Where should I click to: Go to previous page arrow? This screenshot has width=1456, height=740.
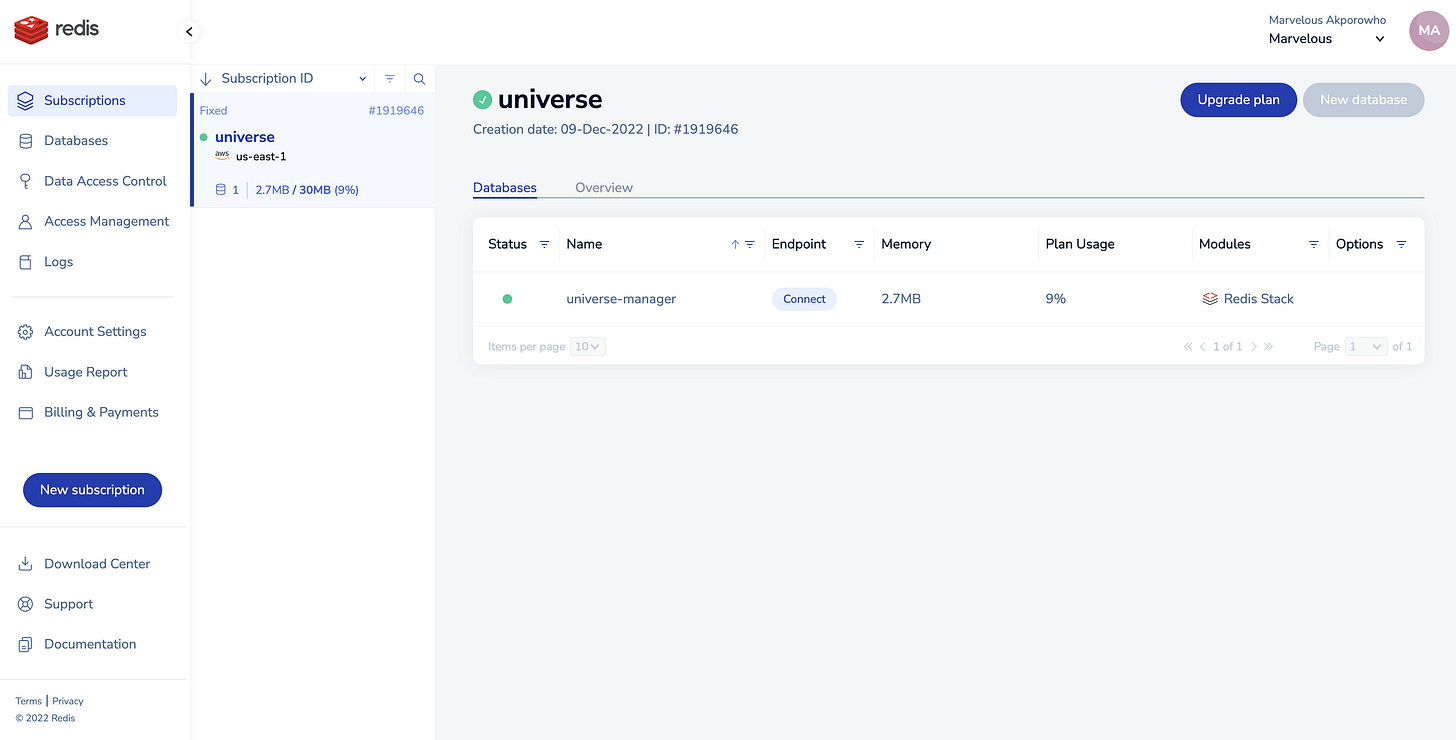1203,347
